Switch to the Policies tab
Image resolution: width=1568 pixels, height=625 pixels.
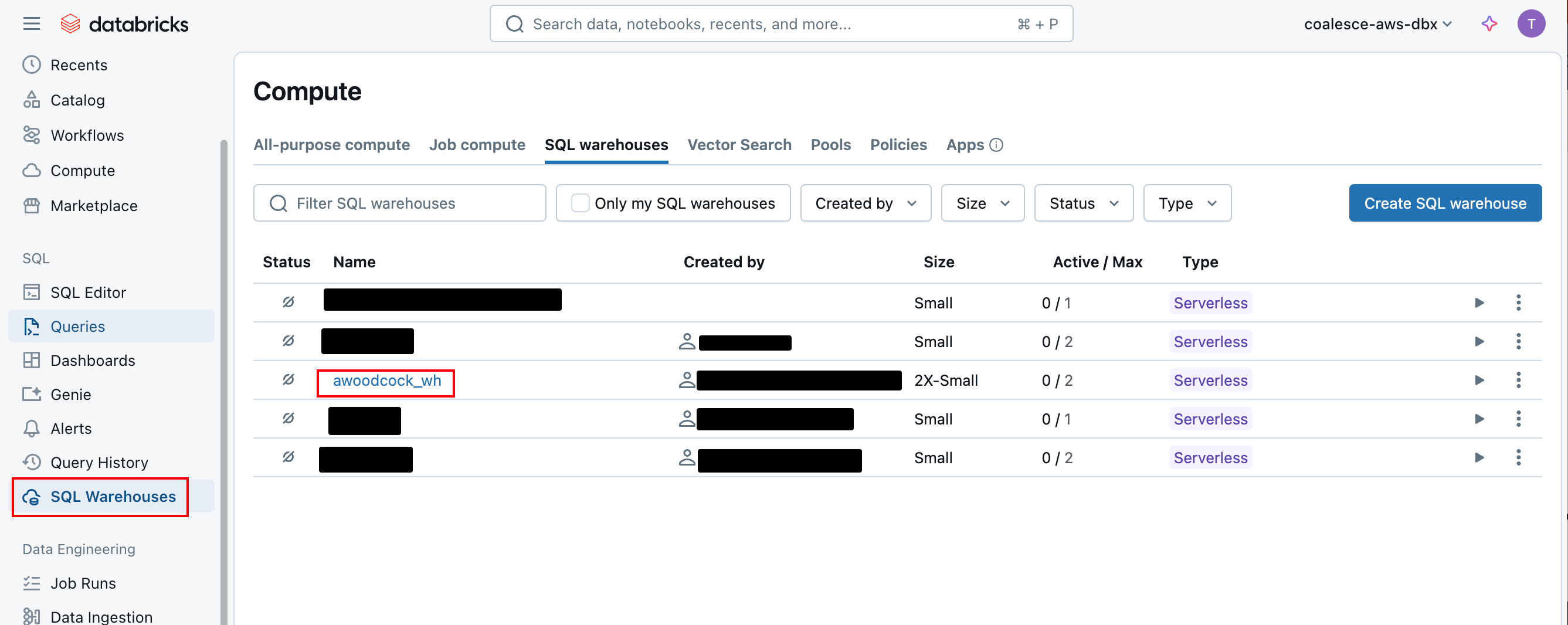pos(898,145)
